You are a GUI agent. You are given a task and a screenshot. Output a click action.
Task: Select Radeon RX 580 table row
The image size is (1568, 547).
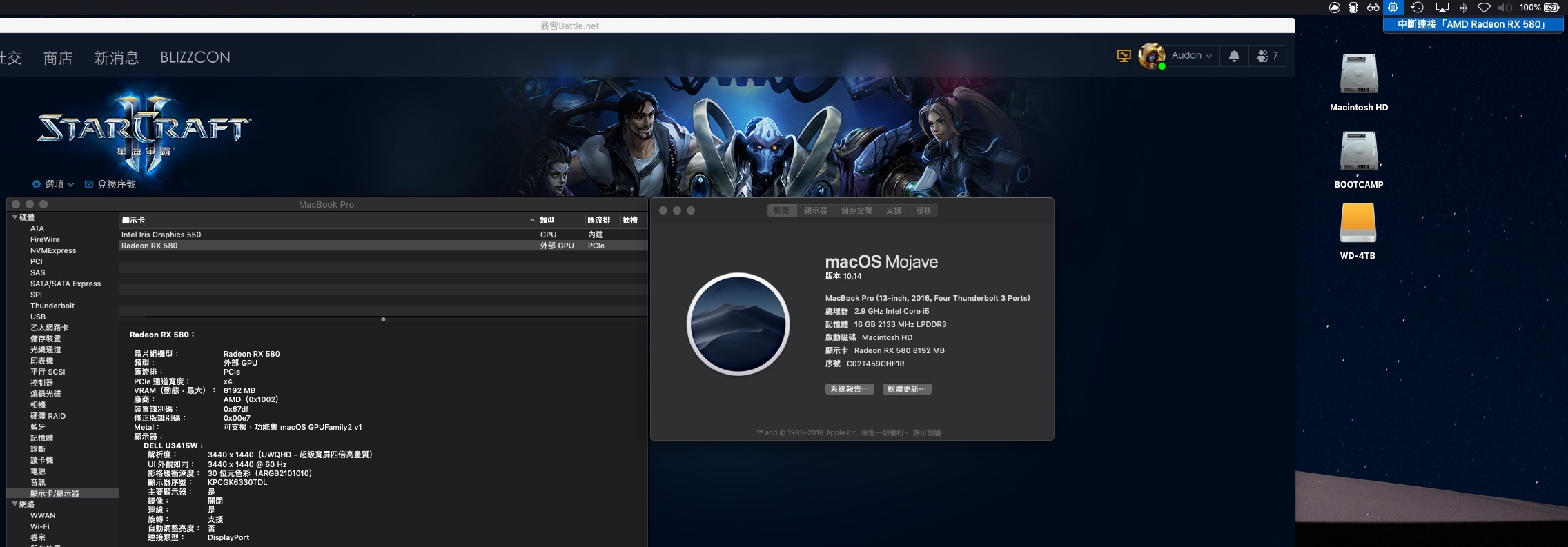click(x=384, y=246)
